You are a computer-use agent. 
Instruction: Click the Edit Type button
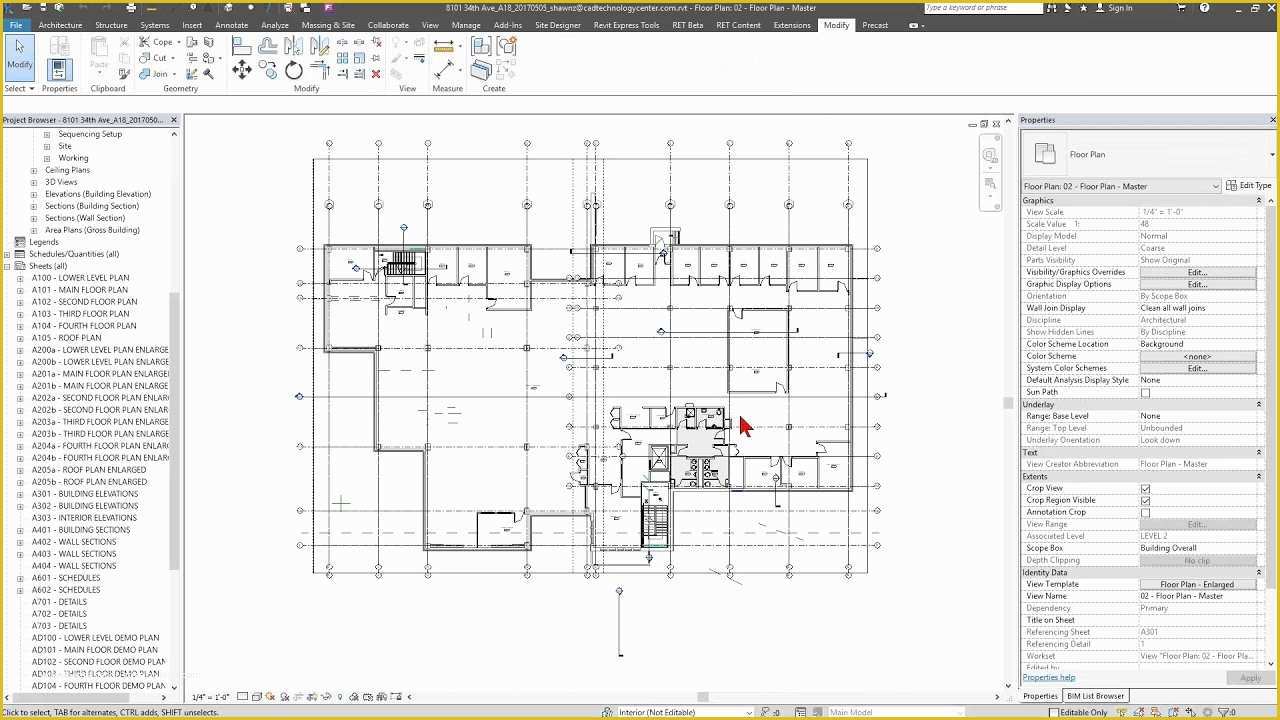point(1250,186)
